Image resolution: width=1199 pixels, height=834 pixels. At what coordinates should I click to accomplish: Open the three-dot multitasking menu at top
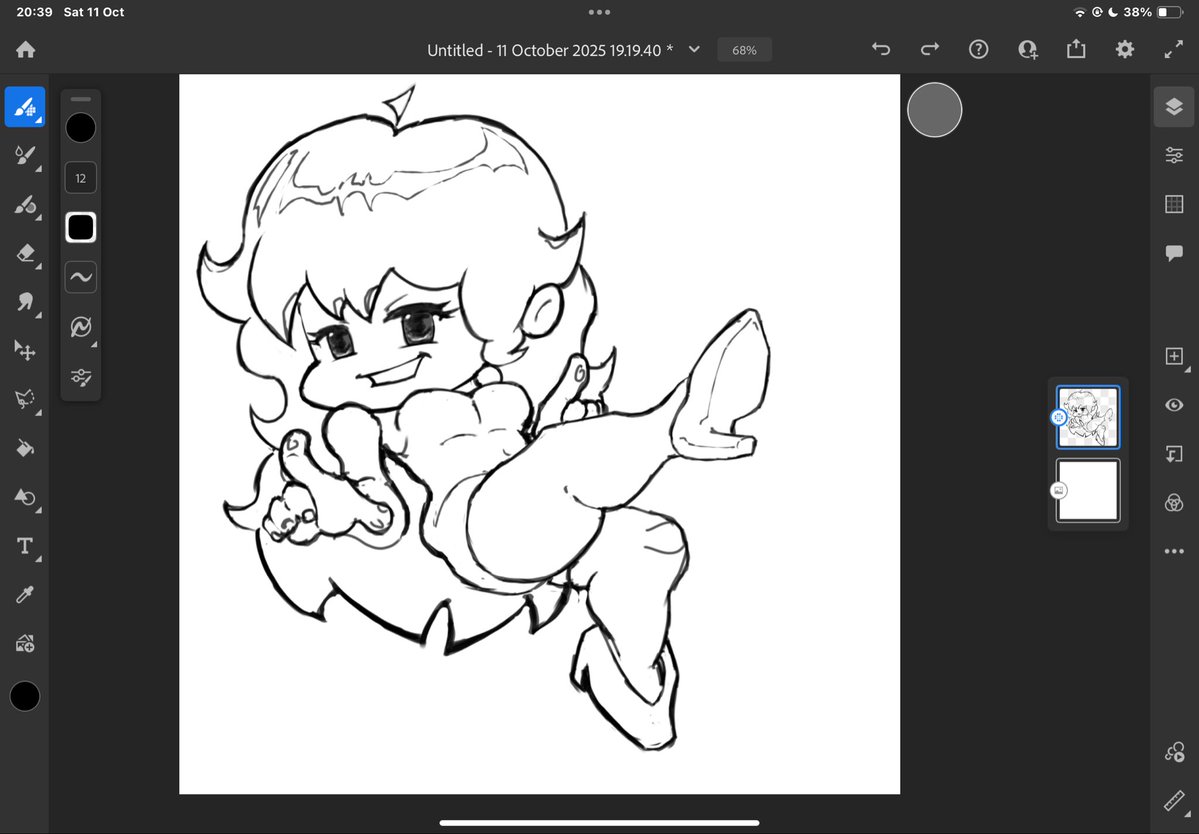[600, 12]
